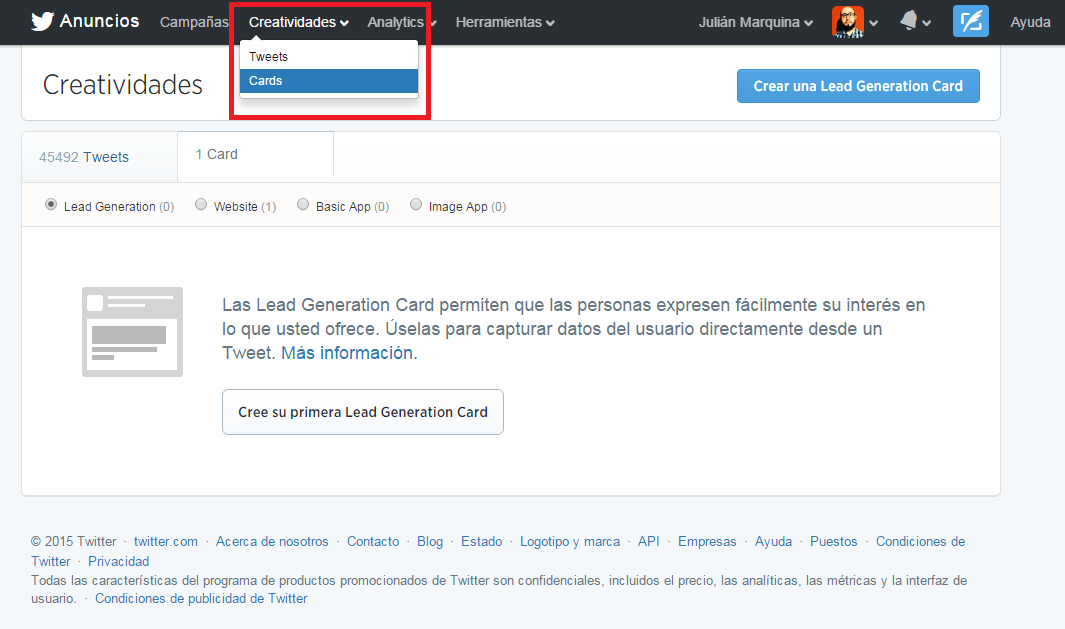Open the twitter.com footer link
The width and height of the screenshot is (1065, 629).
click(x=166, y=541)
